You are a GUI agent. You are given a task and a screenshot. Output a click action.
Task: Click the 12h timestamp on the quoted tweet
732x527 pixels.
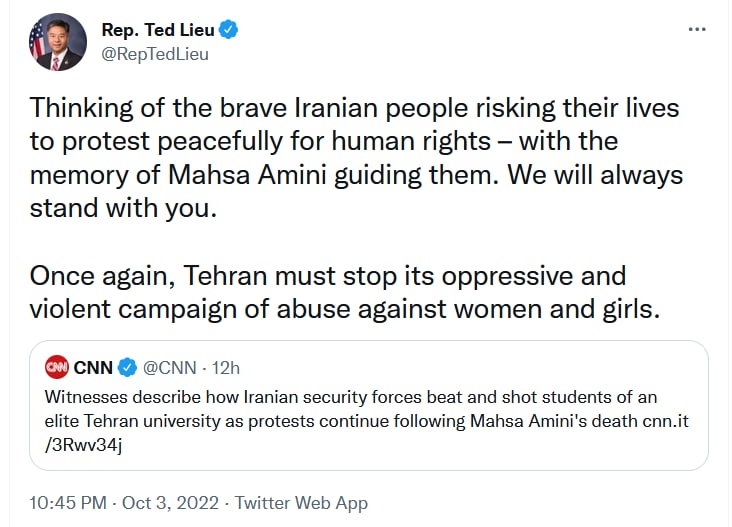226,367
